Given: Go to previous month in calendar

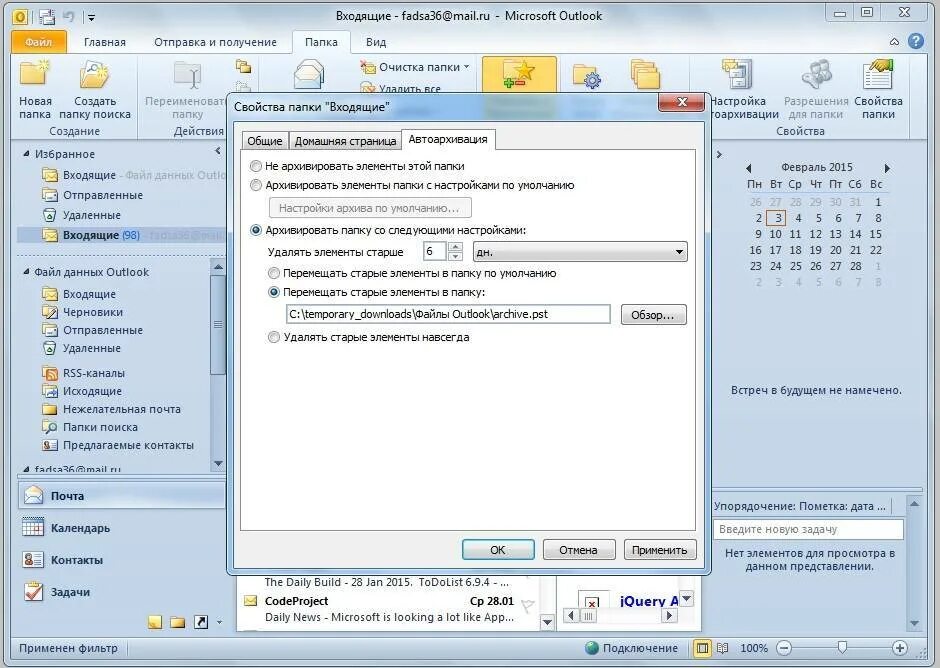Looking at the screenshot, I should [x=748, y=168].
